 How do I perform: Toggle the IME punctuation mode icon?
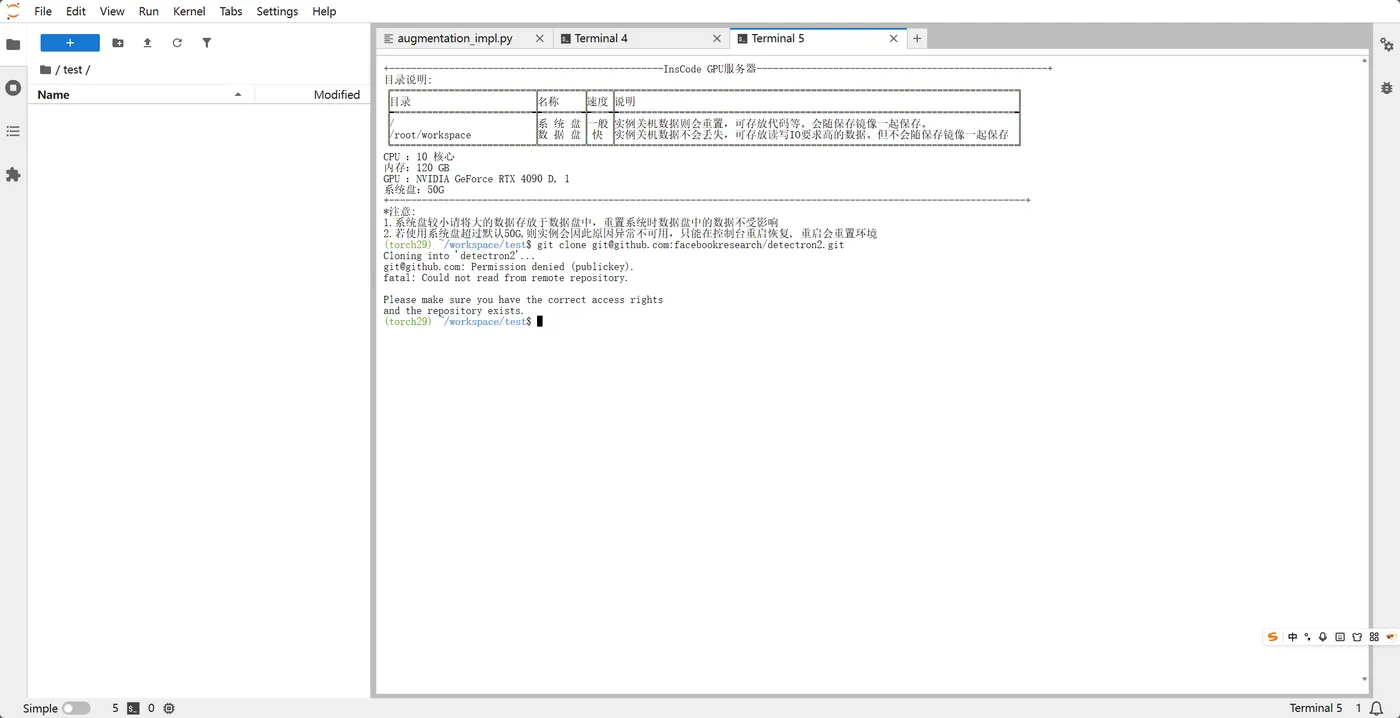point(1308,637)
